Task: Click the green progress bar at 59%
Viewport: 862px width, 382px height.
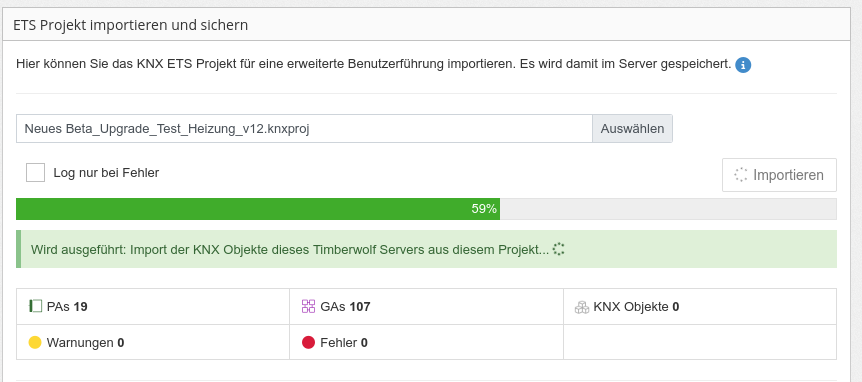Action: coord(258,209)
